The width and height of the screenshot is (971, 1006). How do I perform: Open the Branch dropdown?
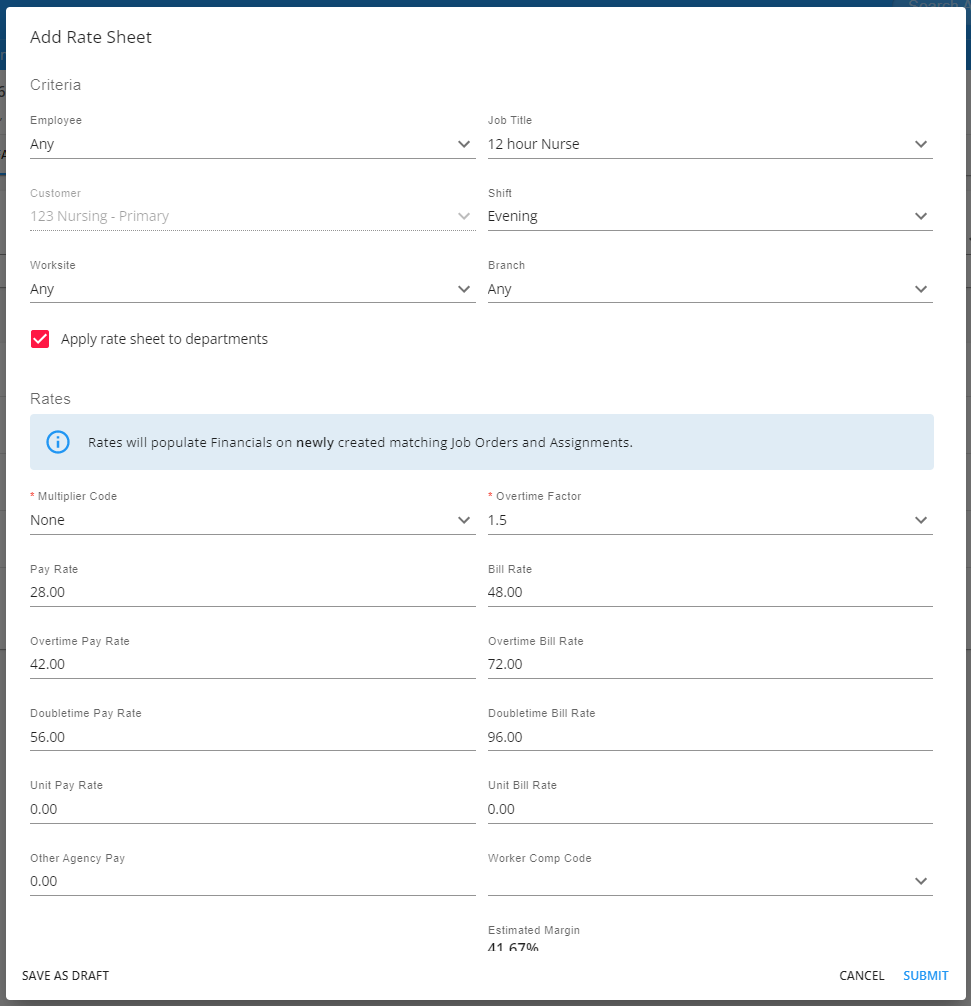709,289
